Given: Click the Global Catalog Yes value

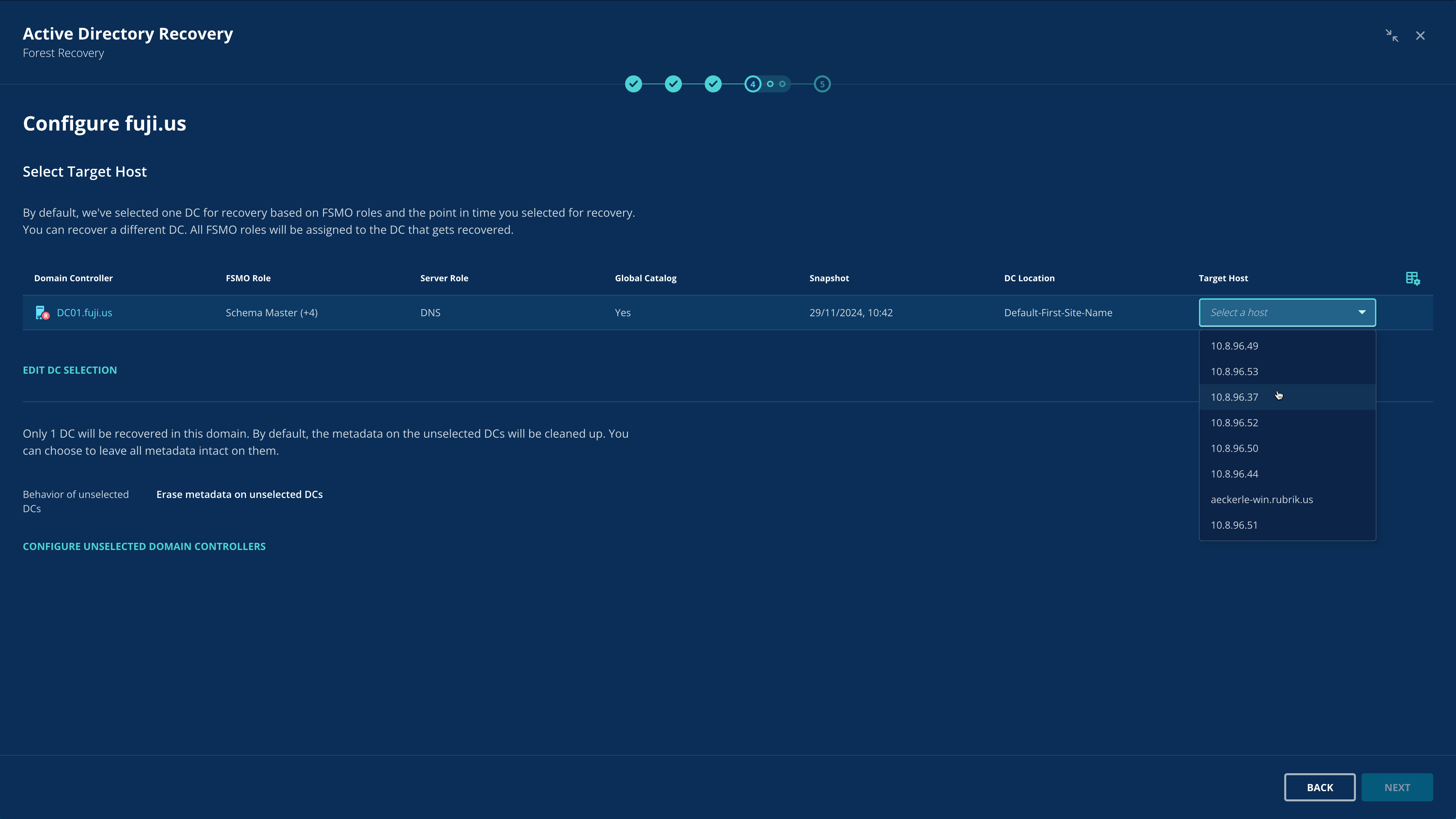Looking at the screenshot, I should coord(622,313).
